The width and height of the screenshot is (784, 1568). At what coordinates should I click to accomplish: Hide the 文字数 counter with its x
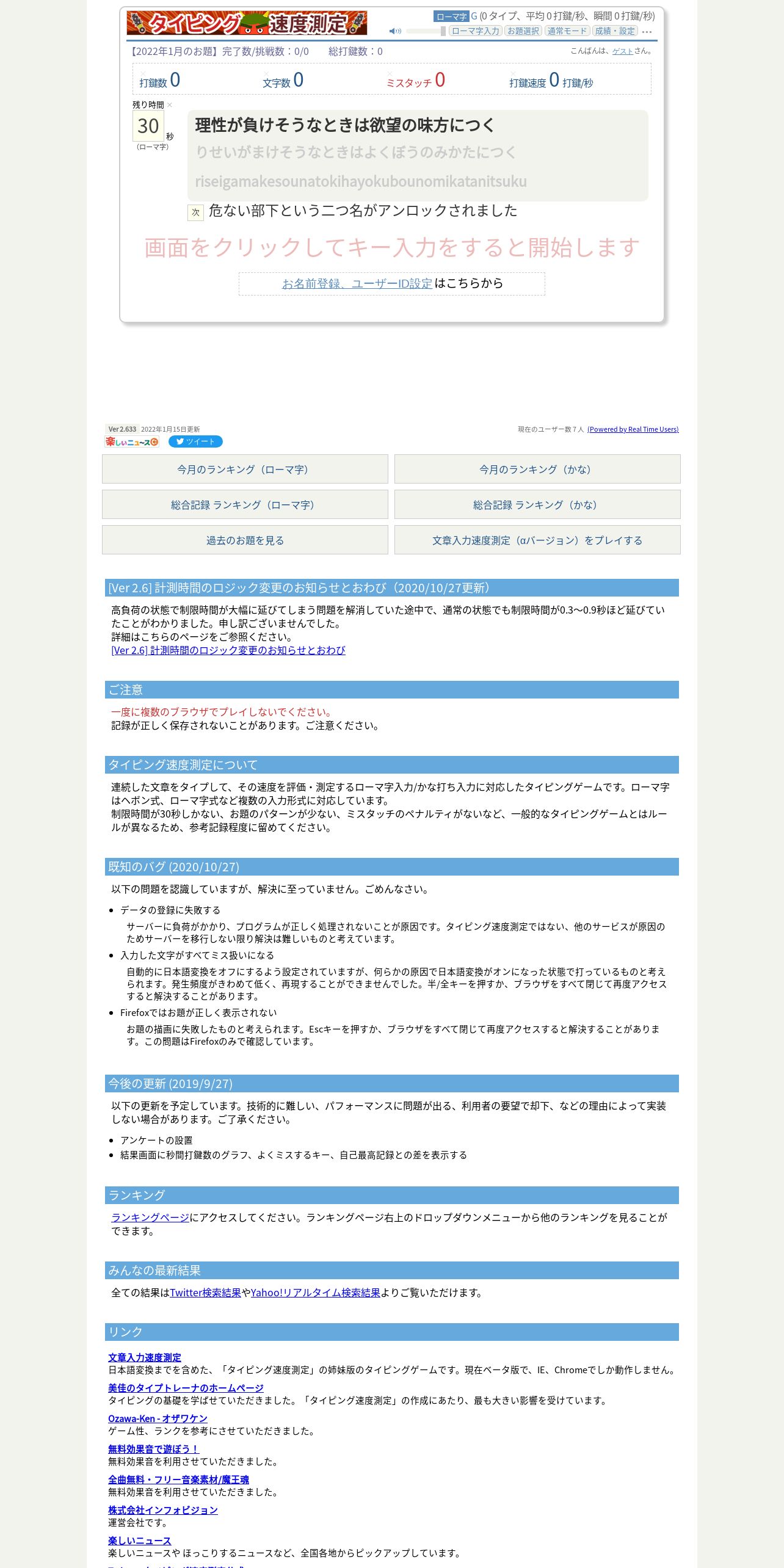point(266,73)
